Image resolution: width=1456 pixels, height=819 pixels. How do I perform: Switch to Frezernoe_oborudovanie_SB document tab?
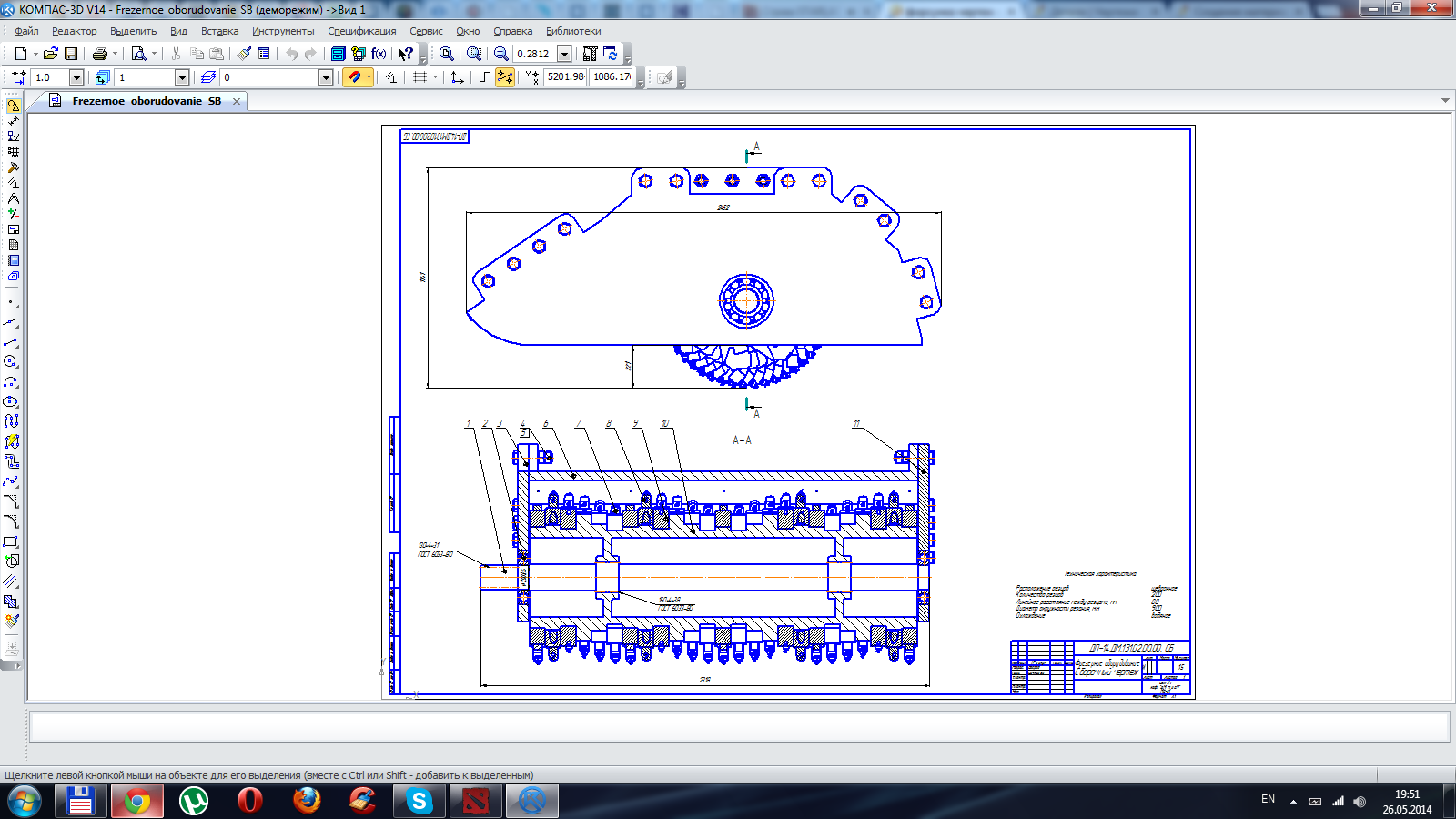pyautogui.click(x=147, y=101)
